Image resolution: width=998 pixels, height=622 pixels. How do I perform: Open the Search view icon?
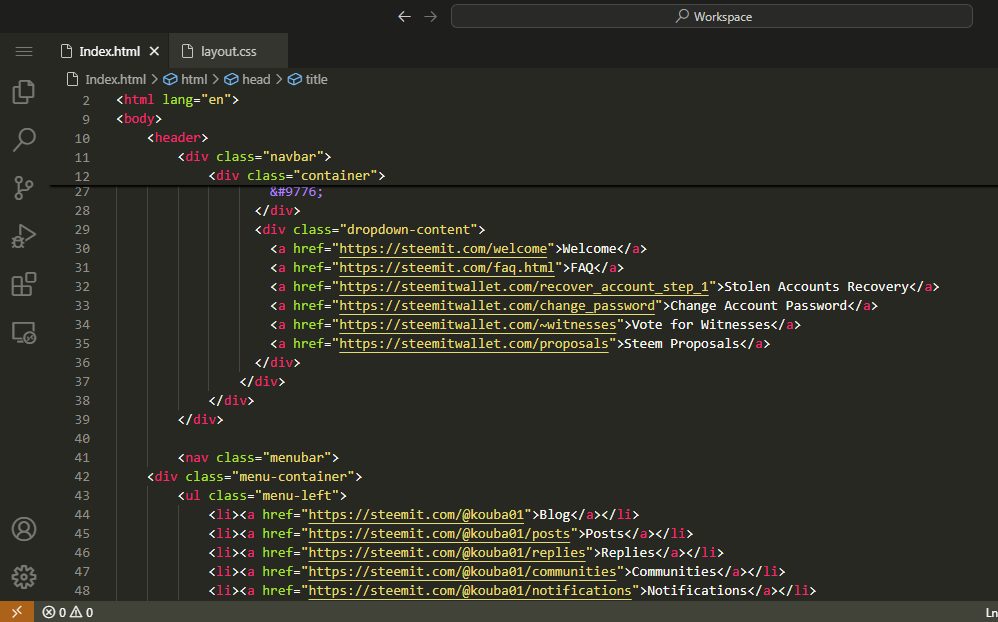click(x=24, y=140)
